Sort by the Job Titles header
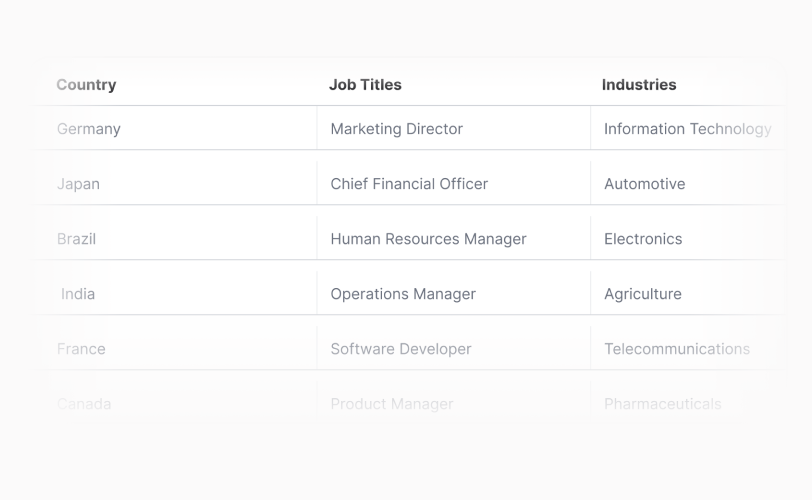812x500 pixels. pyautogui.click(x=365, y=85)
